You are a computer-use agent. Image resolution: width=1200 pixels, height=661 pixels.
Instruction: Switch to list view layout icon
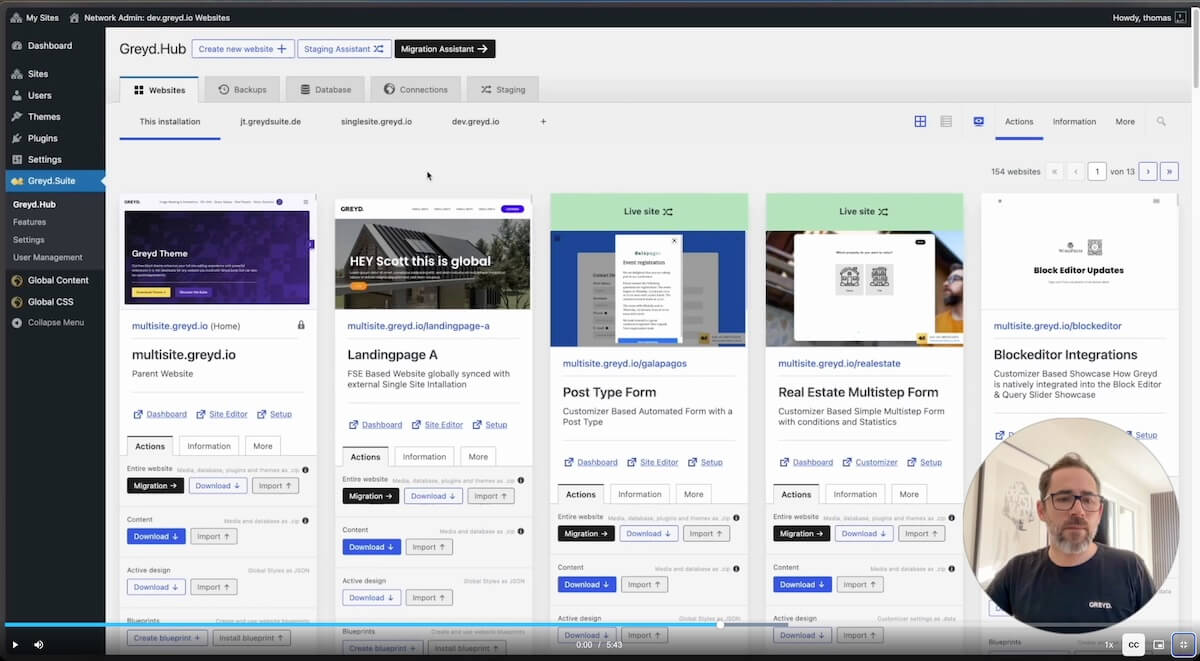[x=946, y=121]
